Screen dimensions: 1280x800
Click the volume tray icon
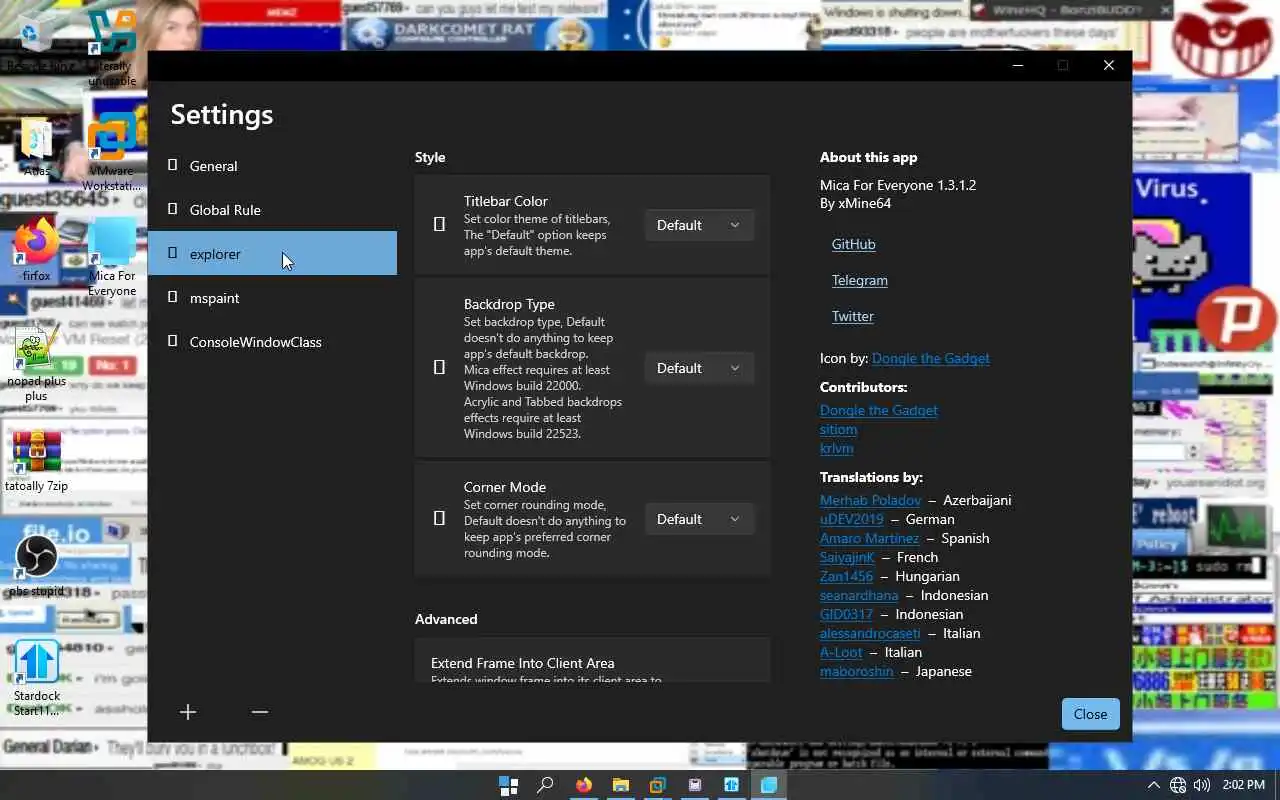[x=1202, y=785]
